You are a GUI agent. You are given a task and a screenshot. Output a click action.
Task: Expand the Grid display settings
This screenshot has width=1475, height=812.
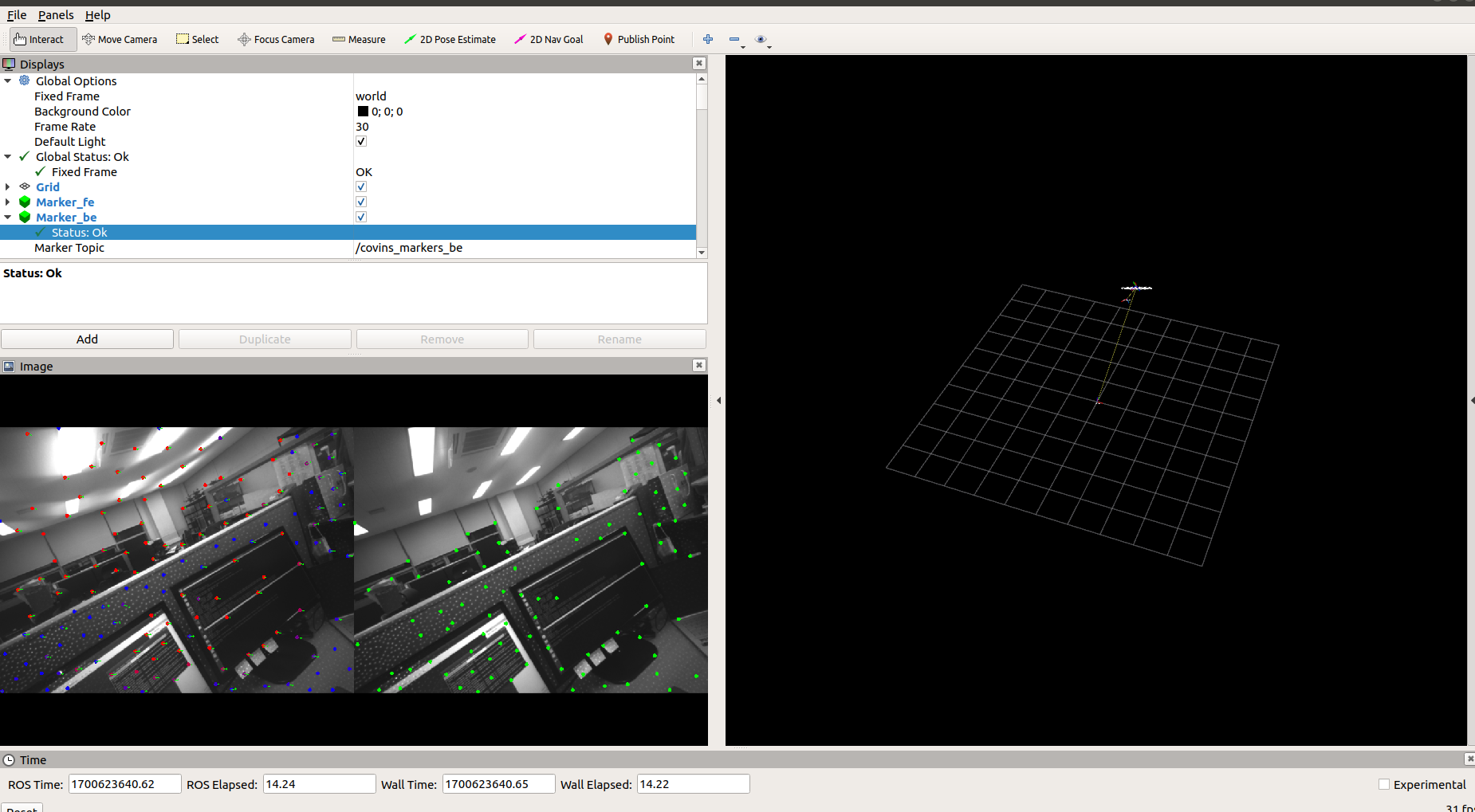tap(8, 186)
